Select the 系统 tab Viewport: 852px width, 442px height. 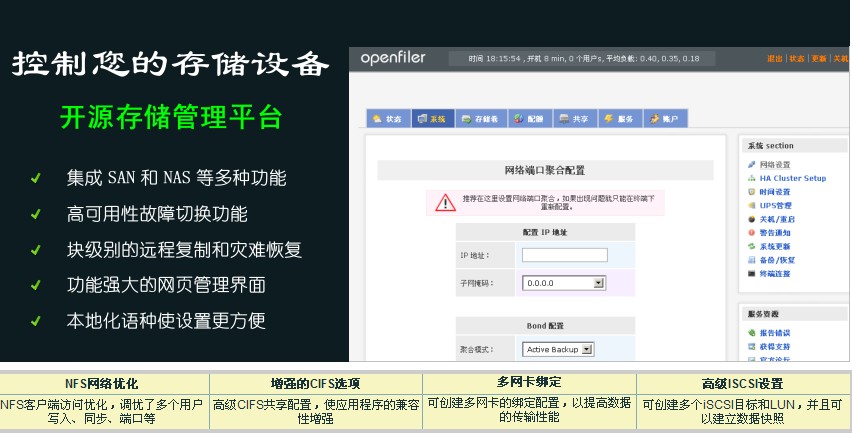coord(433,119)
